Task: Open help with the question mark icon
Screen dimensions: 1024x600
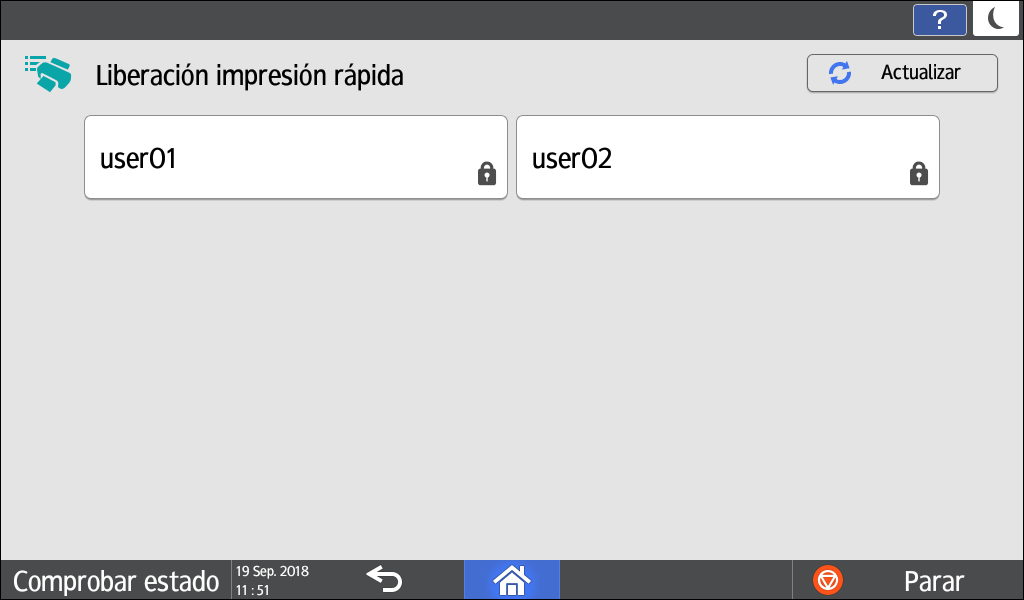Action: coord(939,19)
